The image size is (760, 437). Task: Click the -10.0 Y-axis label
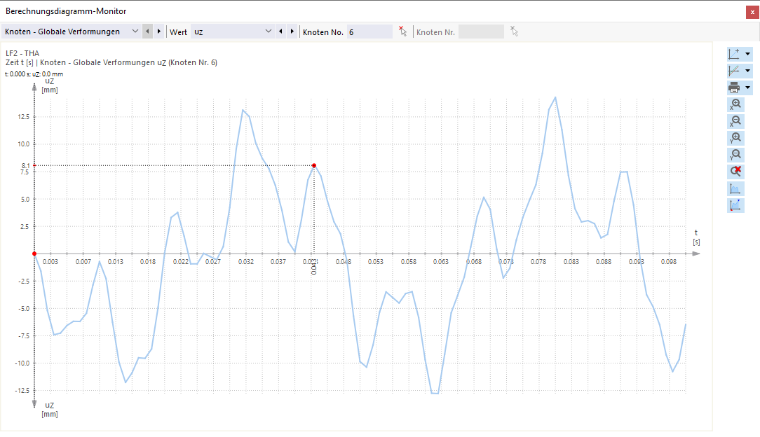(x=22, y=363)
